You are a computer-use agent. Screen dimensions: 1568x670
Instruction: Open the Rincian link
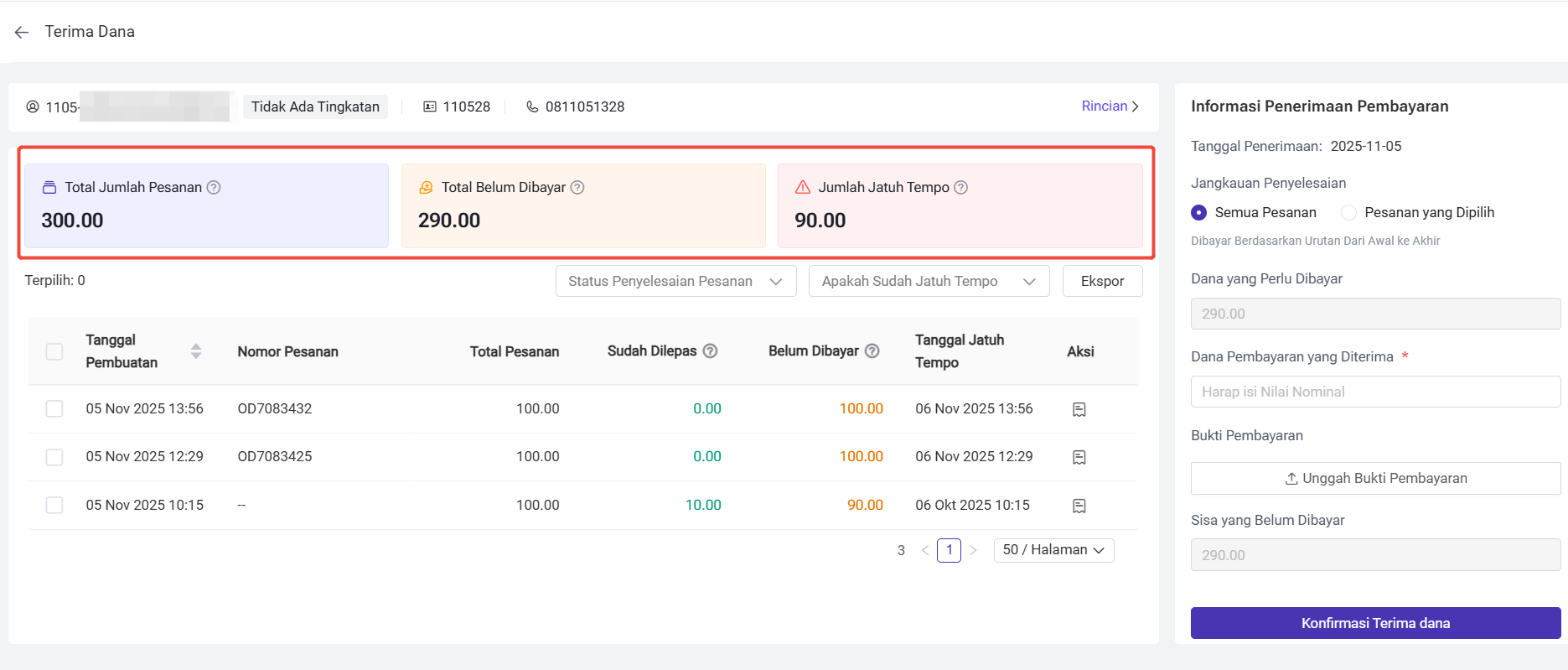(x=1110, y=106)
